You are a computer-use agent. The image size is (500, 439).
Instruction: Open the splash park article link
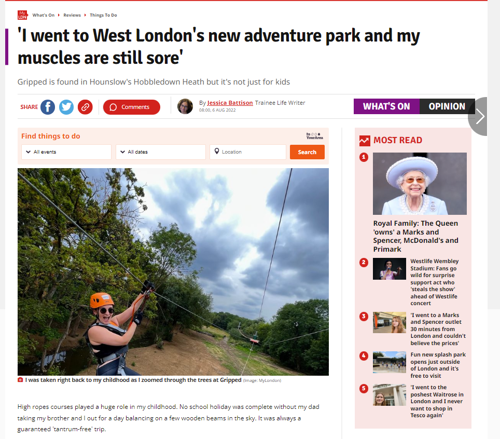(438, 365)
